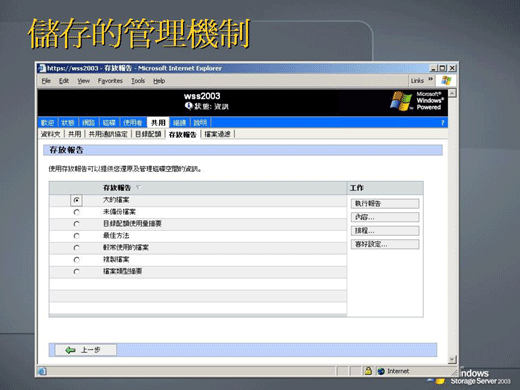Image resolution: width=520 pixels, height=390 pixels.
Task: Select the 未備份檔案 radio button
Action: tap(77, 212)
